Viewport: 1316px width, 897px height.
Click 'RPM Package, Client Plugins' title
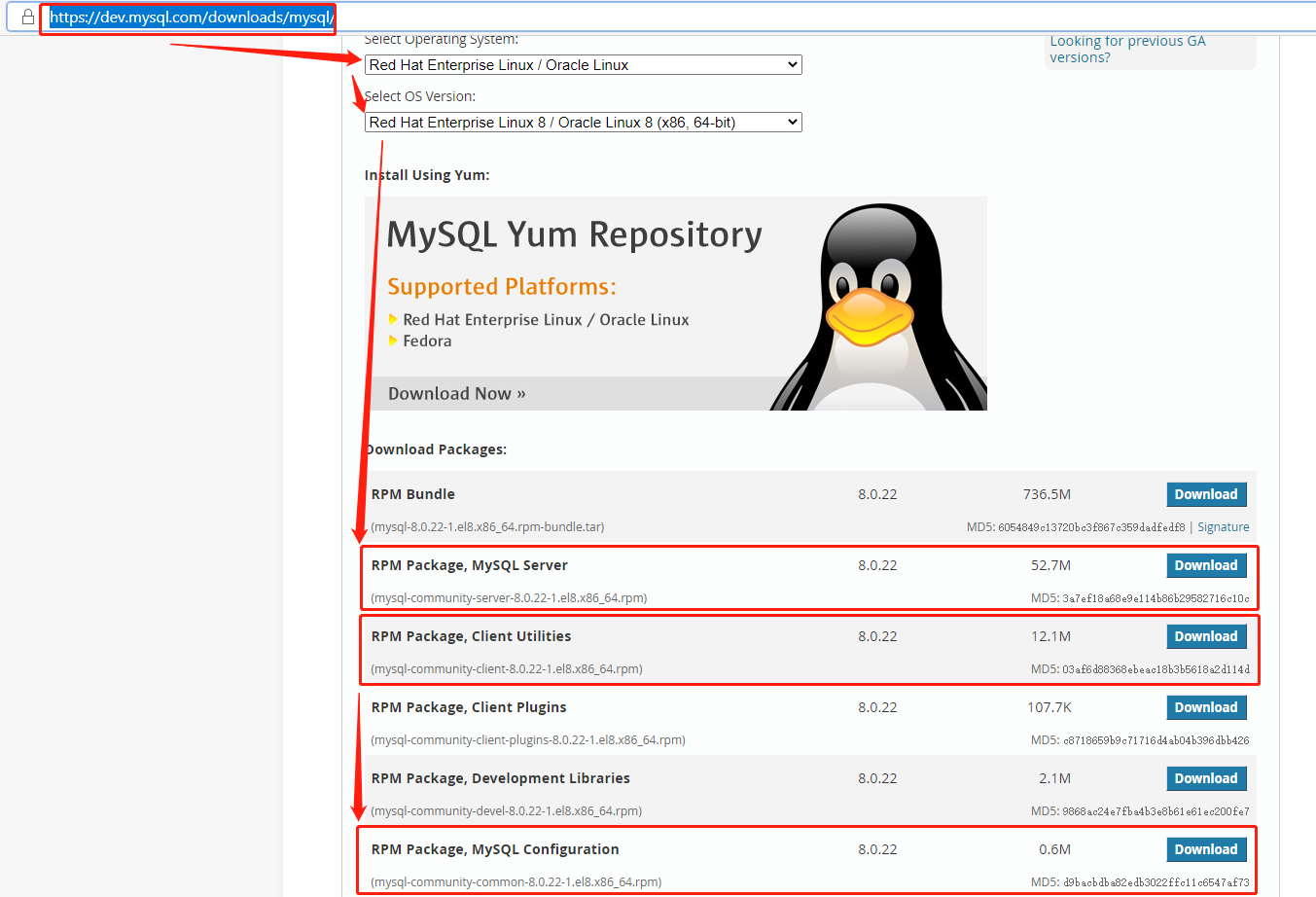click(468, 707)
